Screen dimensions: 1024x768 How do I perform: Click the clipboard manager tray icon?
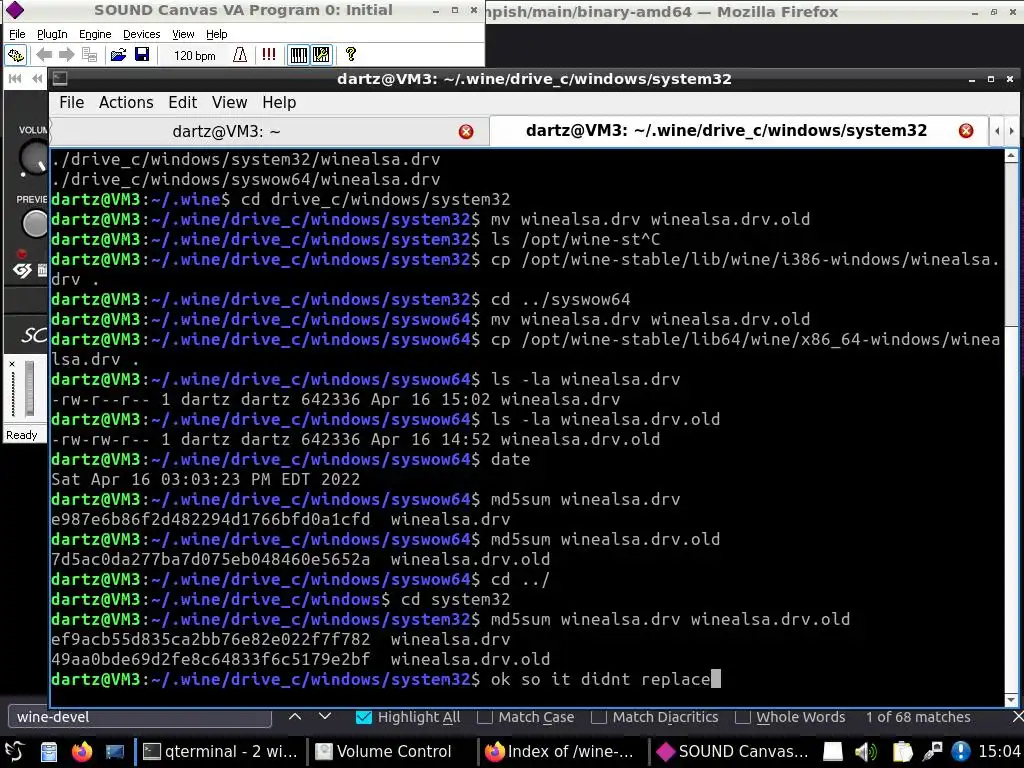click(x=902, y=752)
